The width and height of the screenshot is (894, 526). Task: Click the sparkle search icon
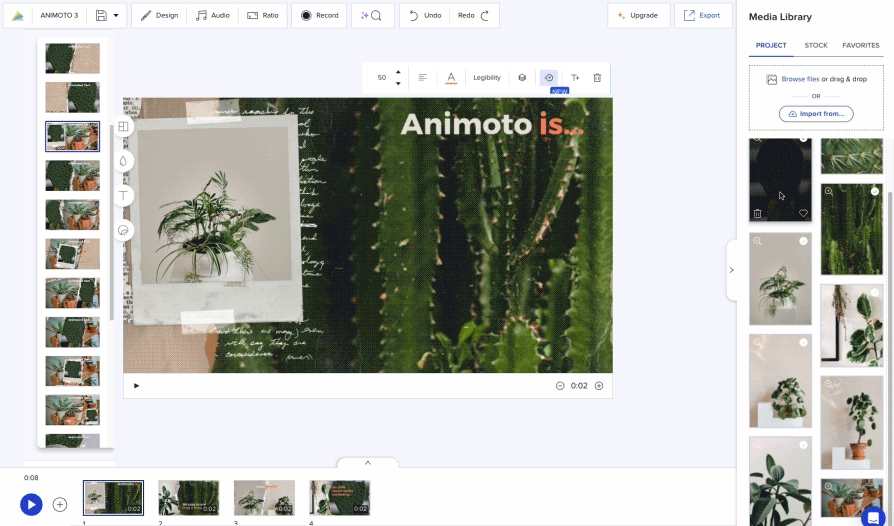click(x=371, y=15)
